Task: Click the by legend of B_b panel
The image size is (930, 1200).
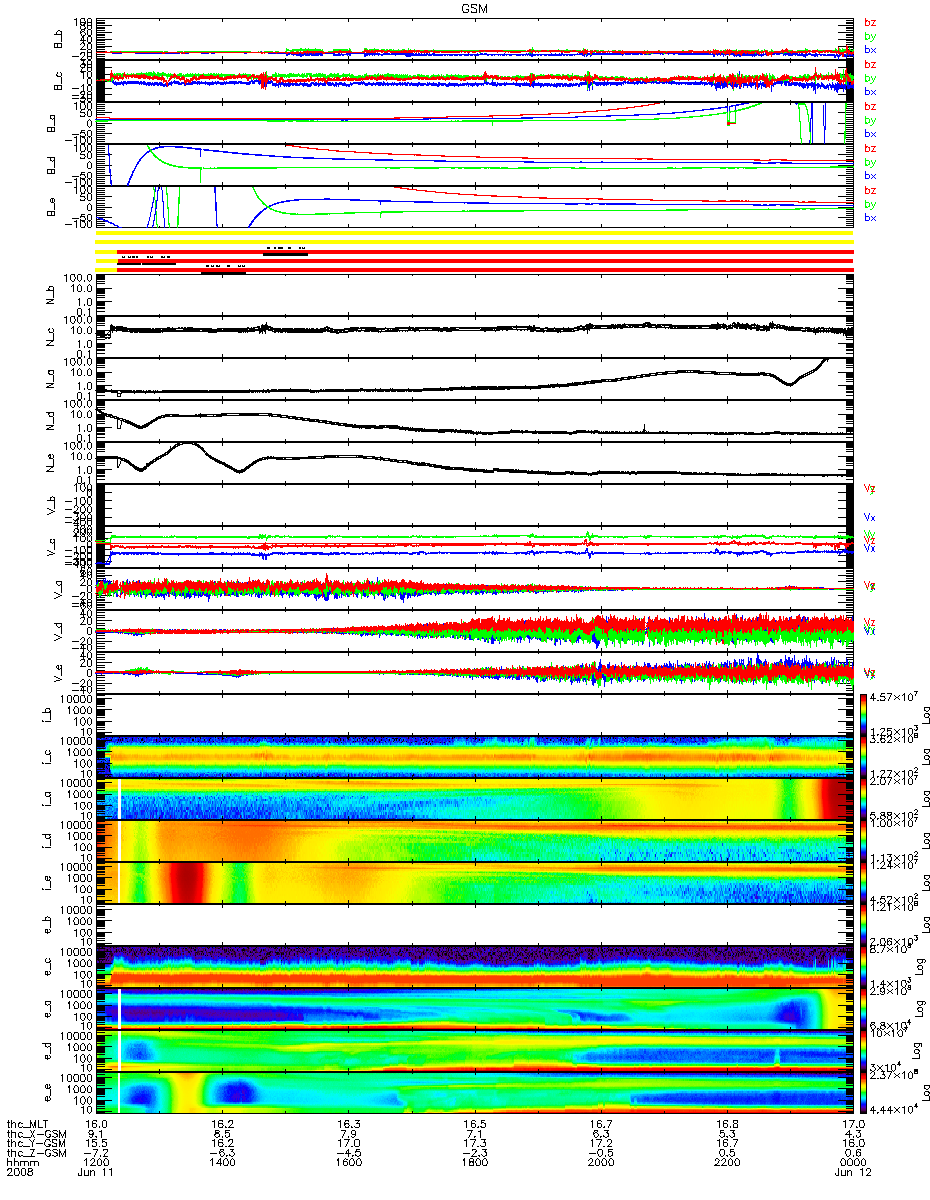Action: tap(870, 36)
